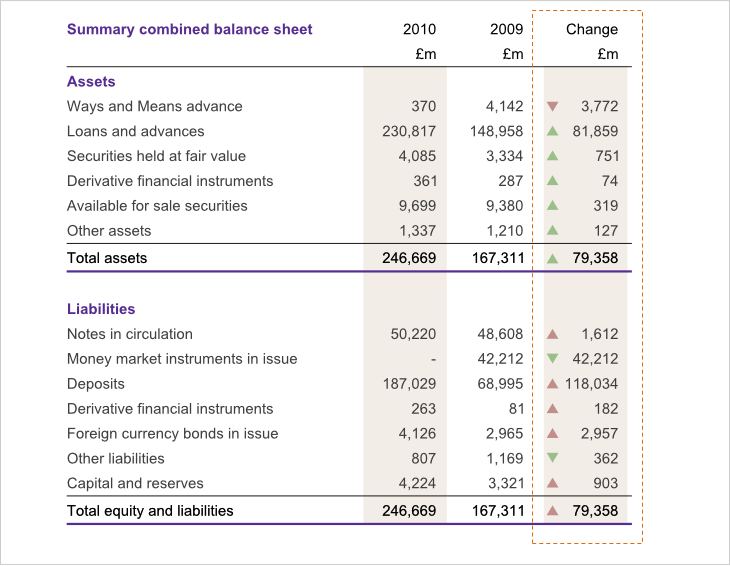Click the green up arrow beside Loans and advances change

coord(552,131)
